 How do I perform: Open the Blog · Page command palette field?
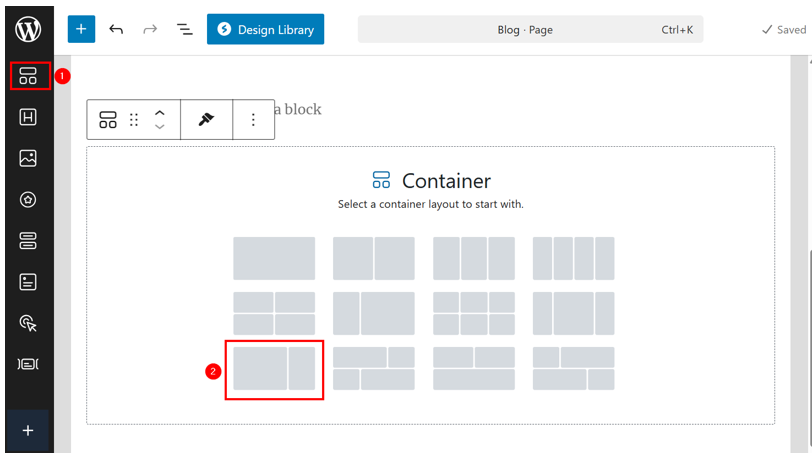[530, 30]
